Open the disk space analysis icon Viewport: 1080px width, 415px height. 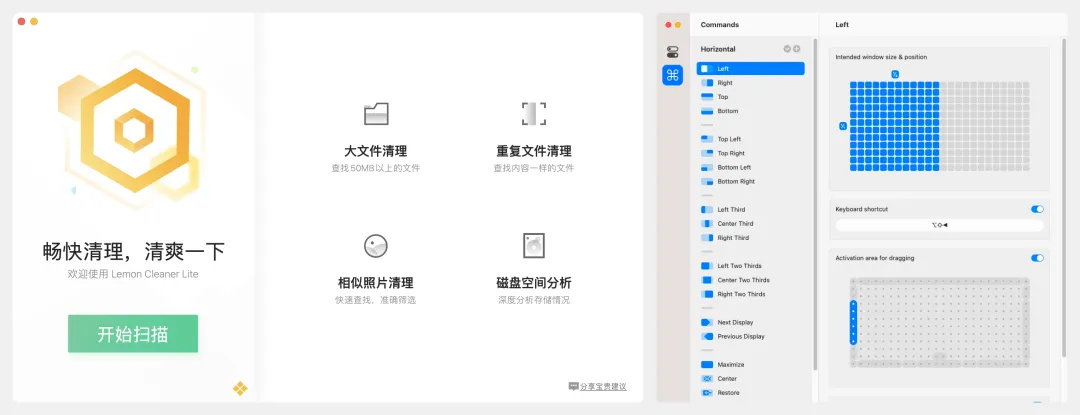(533, 246)
